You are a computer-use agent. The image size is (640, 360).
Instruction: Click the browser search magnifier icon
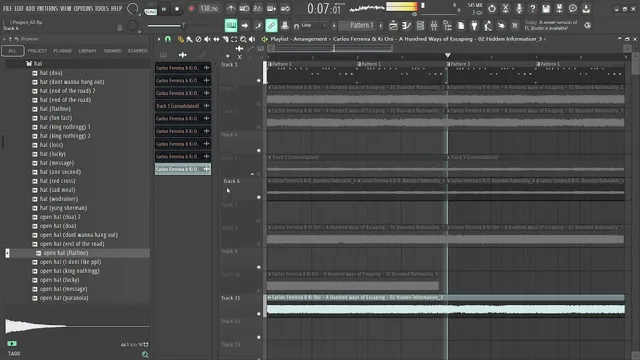pyautogui.click(x=145, y=354)
